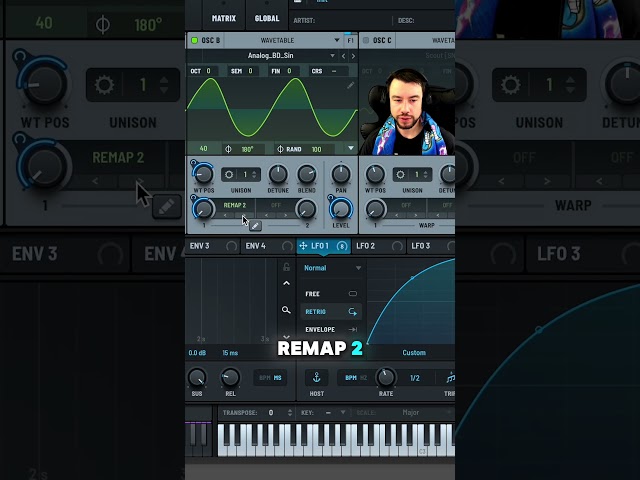Image resolution: width=640 pixels, height=480 pixels.
Task: Click the F1 filter routing button
Action: coord(351,40)
